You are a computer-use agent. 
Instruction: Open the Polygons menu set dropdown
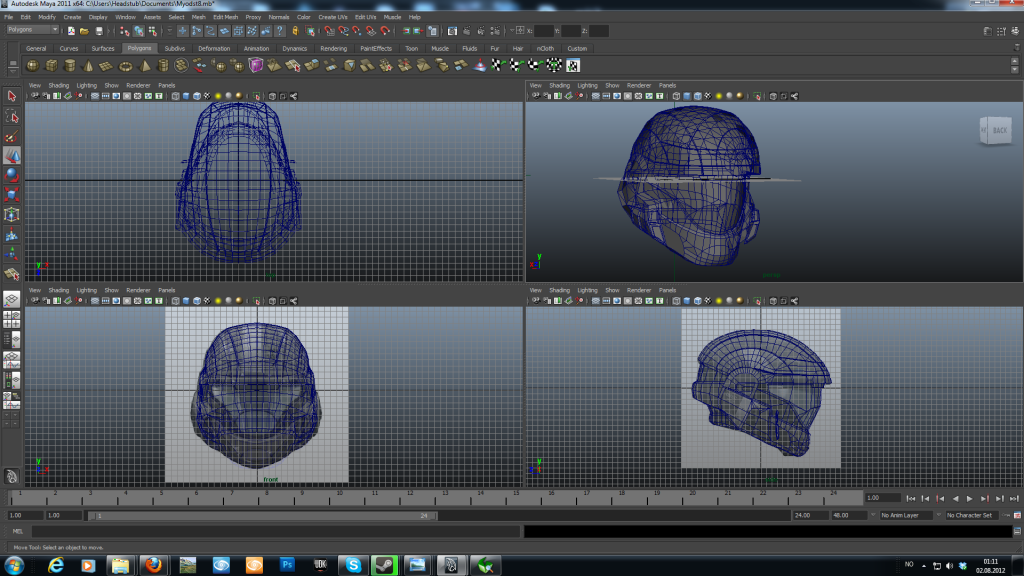click(x=33, y=30)
